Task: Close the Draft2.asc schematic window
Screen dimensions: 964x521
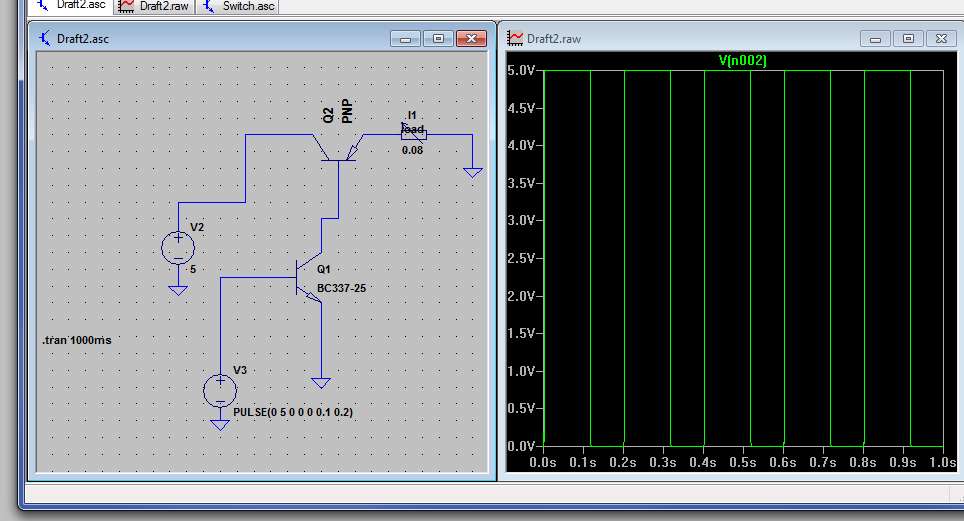Action: coord(472,39)
